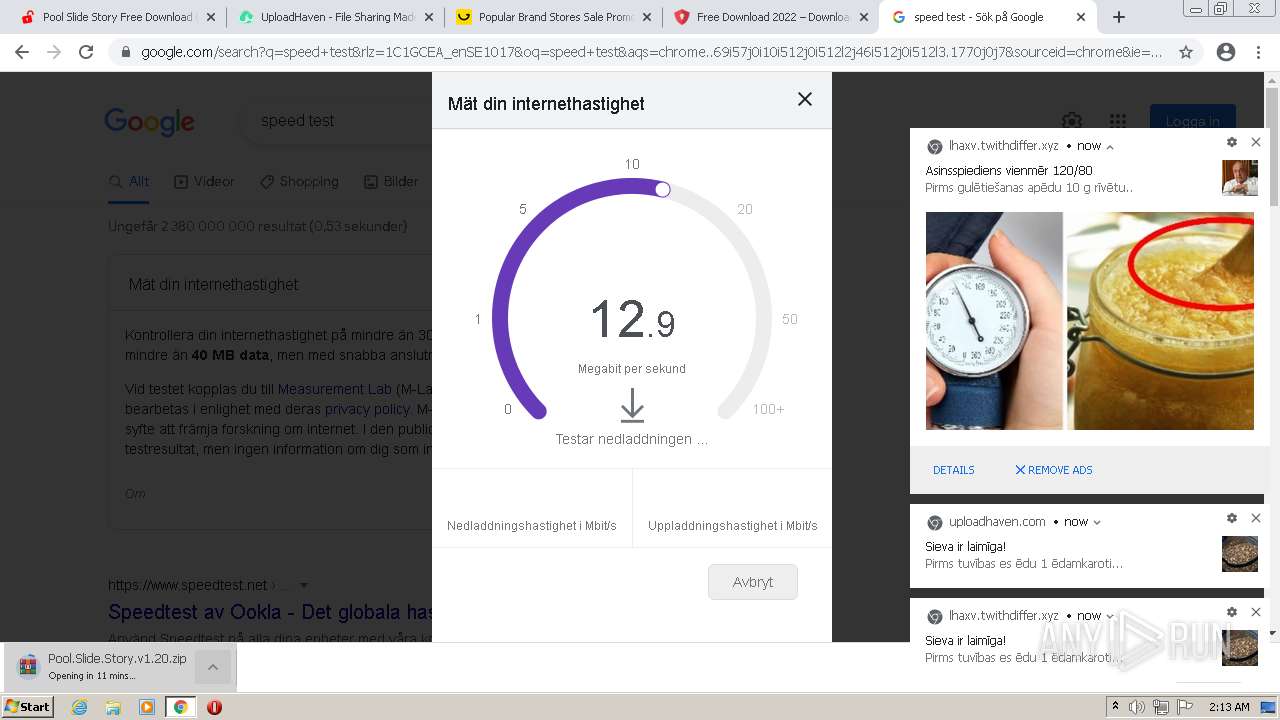Close the speed test Google tab

coord(1081,17)
